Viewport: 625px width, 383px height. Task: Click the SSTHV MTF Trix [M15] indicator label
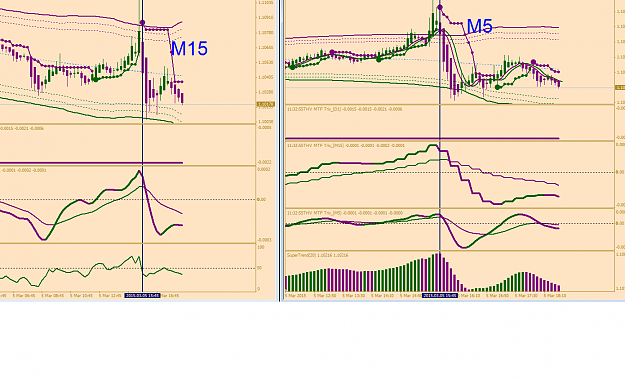pyautogui.click(x=346, y=145)
